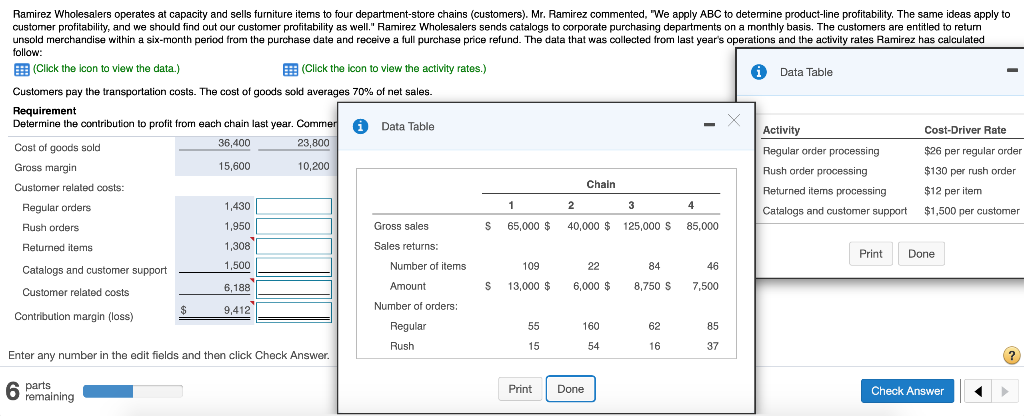
Task: Click Customer related costs total input field
Action: (294, 288)
